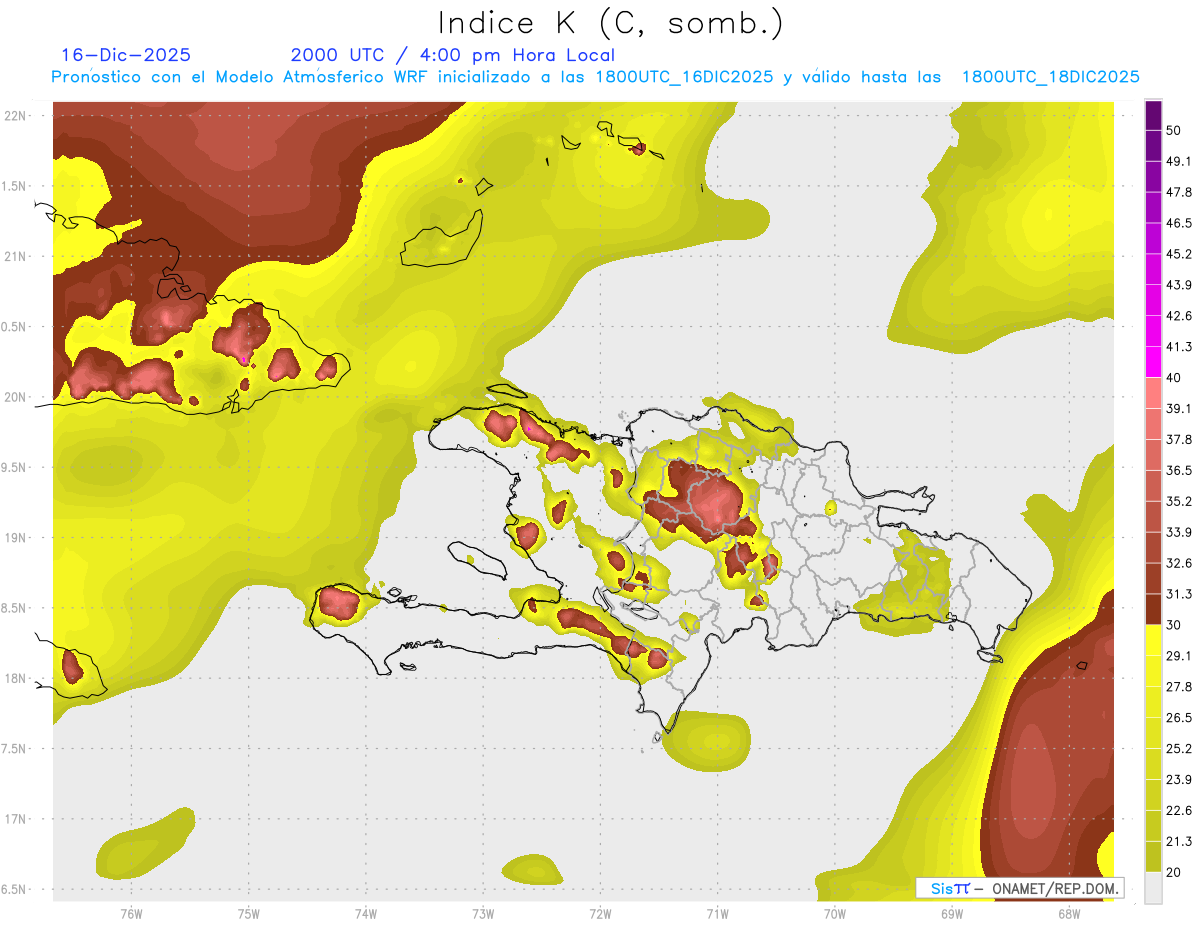The image size is (1200, 927).
Task: Click the '71W' longitude label
Action: coord(717,914)
